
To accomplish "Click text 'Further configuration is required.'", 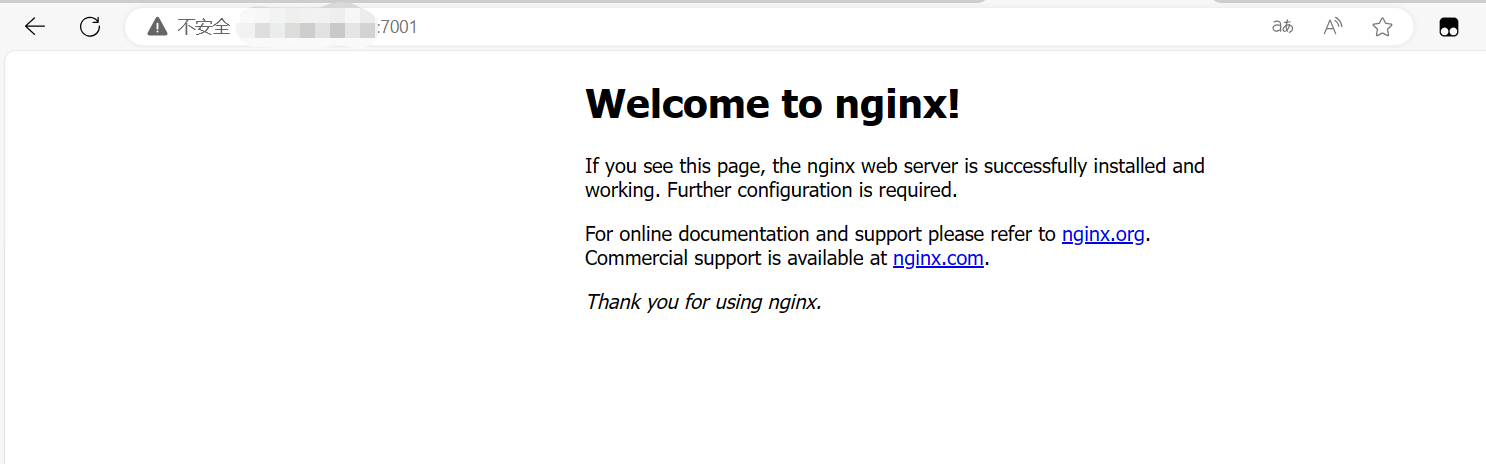I will (812, 190).
